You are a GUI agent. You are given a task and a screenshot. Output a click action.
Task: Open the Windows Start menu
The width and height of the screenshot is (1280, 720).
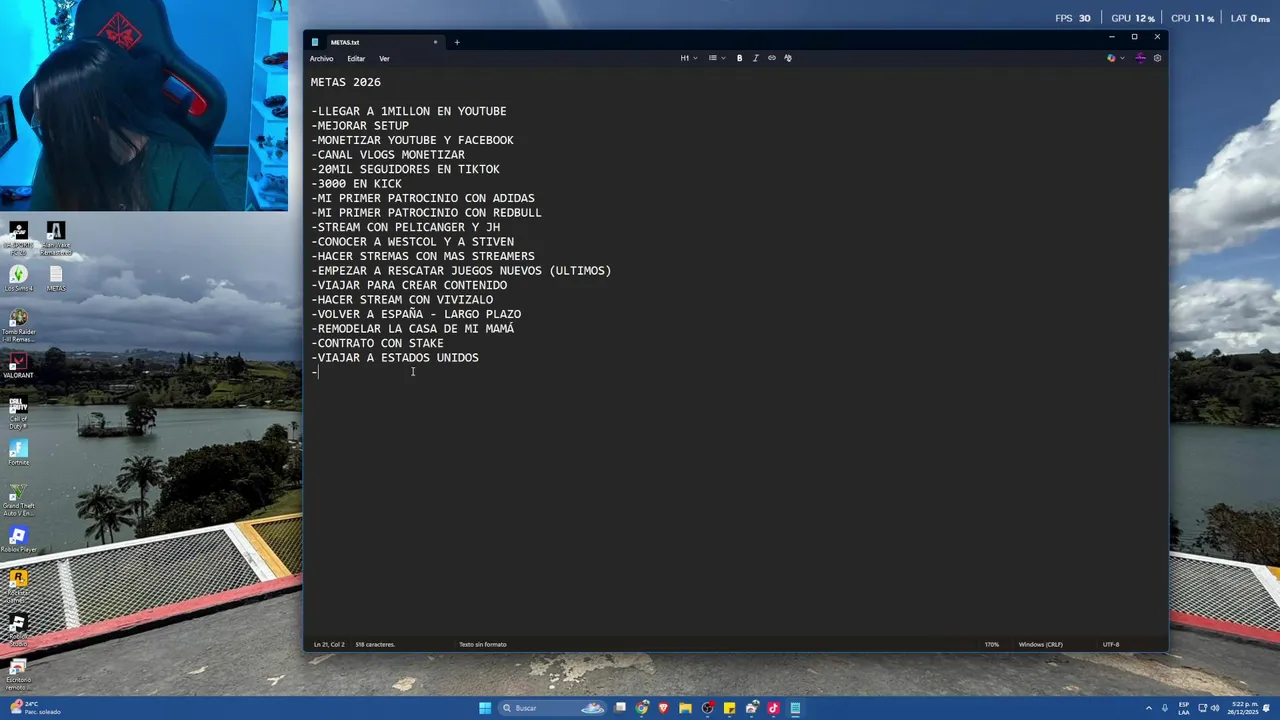point(485,708)
